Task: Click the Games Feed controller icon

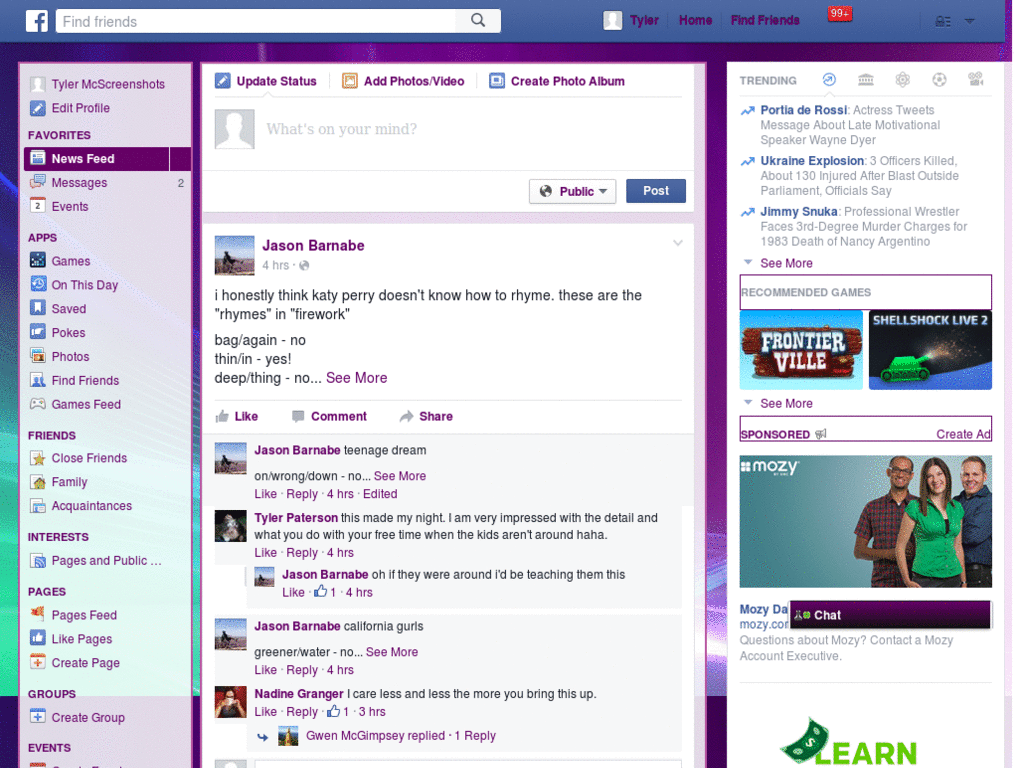Action: [x=38, y=404]
